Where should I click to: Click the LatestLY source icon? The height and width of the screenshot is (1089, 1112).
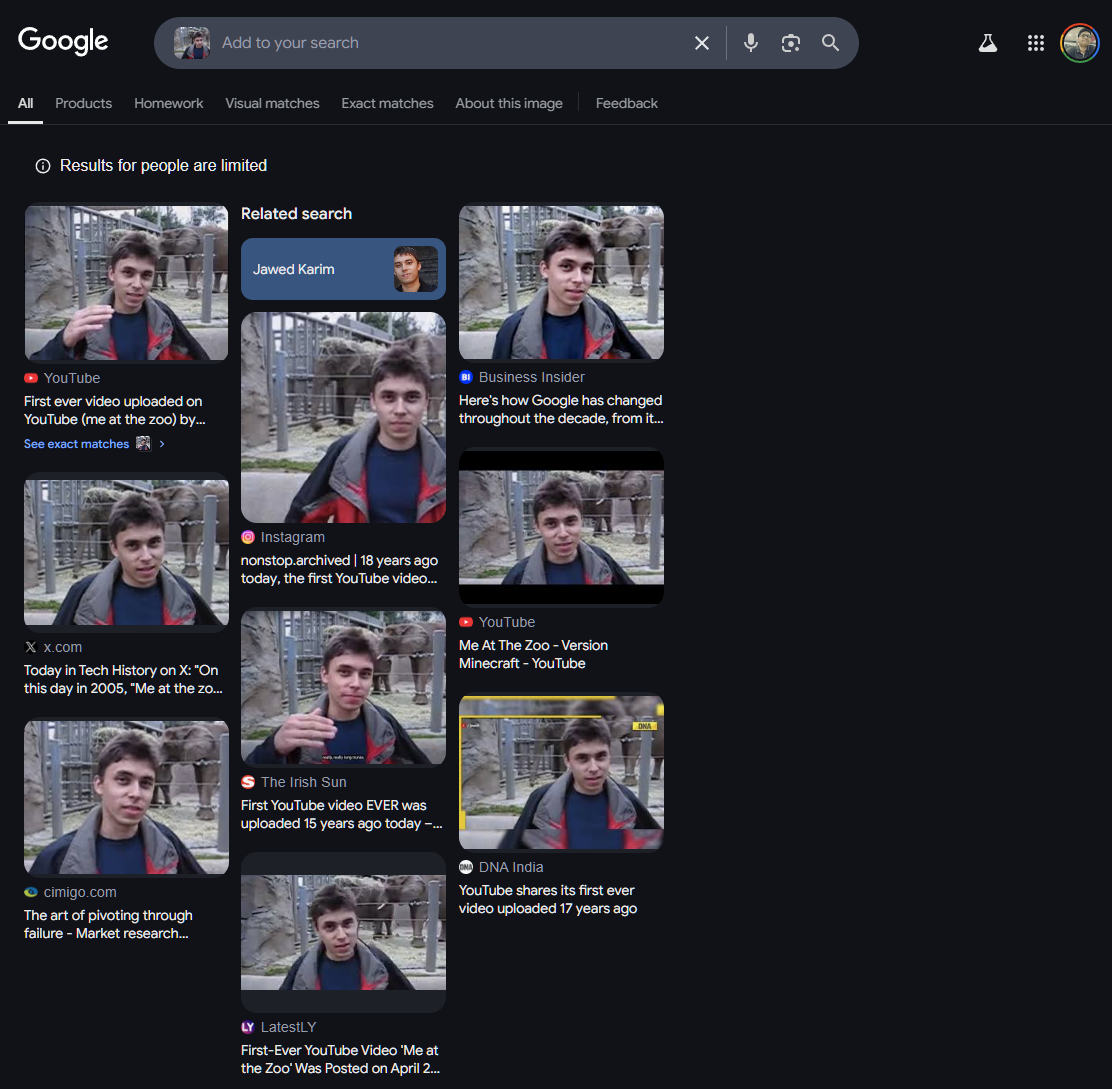click(248, 1027)
